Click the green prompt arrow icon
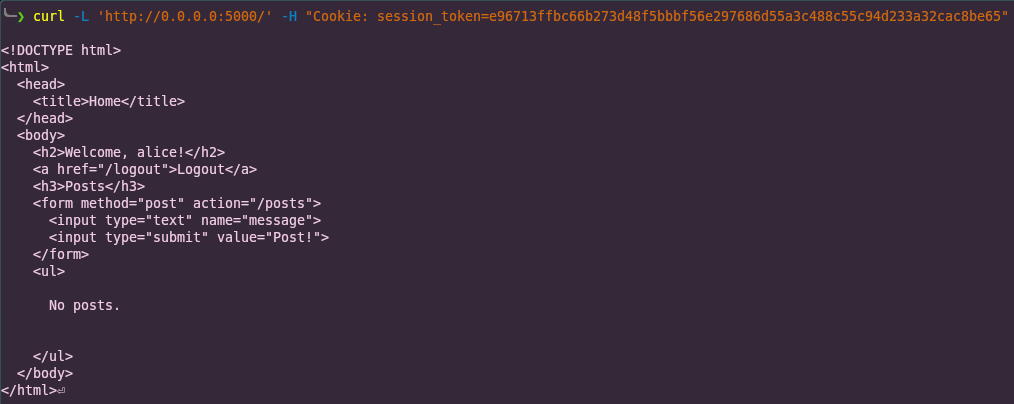 [x=21, y=16]
